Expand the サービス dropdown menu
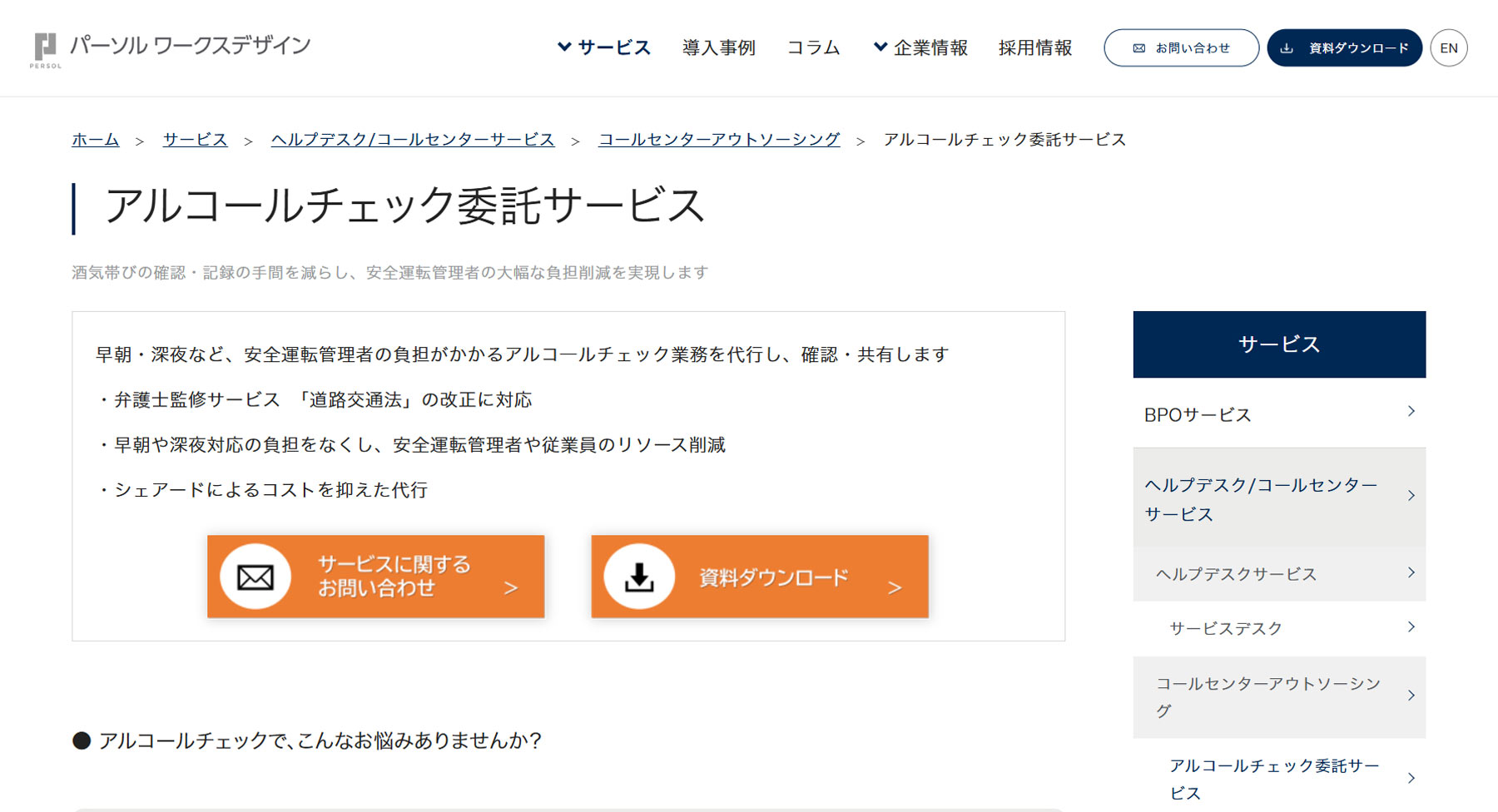The height and width of the screenshot is (812, 1498). click(604, 47)
